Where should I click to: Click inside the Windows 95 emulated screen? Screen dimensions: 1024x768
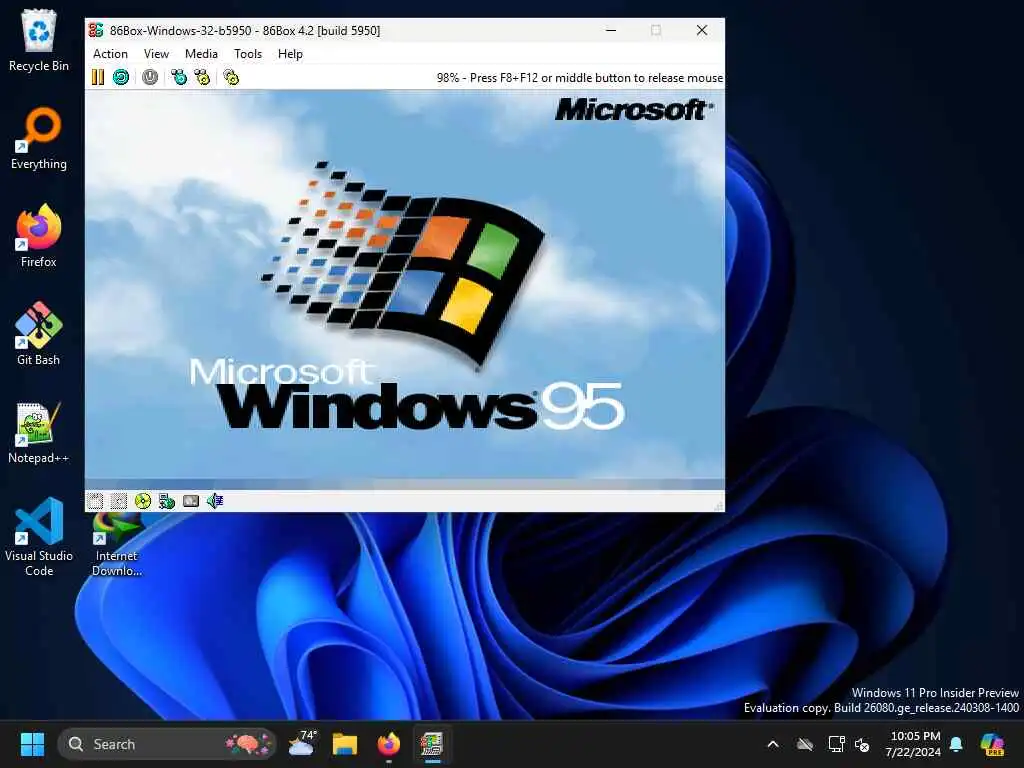pos(404,289)
